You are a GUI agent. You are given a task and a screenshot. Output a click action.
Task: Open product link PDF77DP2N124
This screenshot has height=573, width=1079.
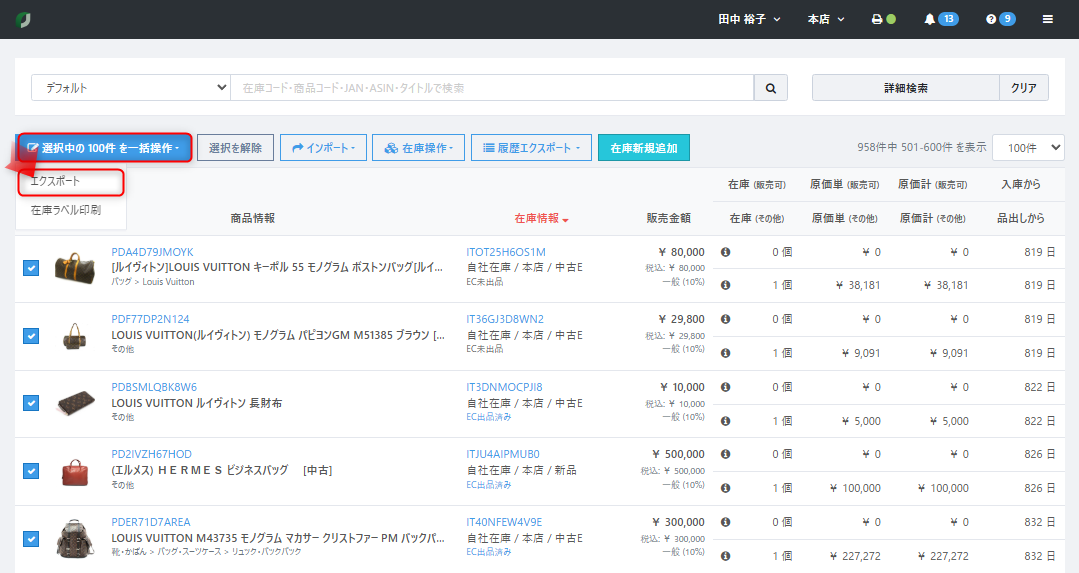click(150, 319)
